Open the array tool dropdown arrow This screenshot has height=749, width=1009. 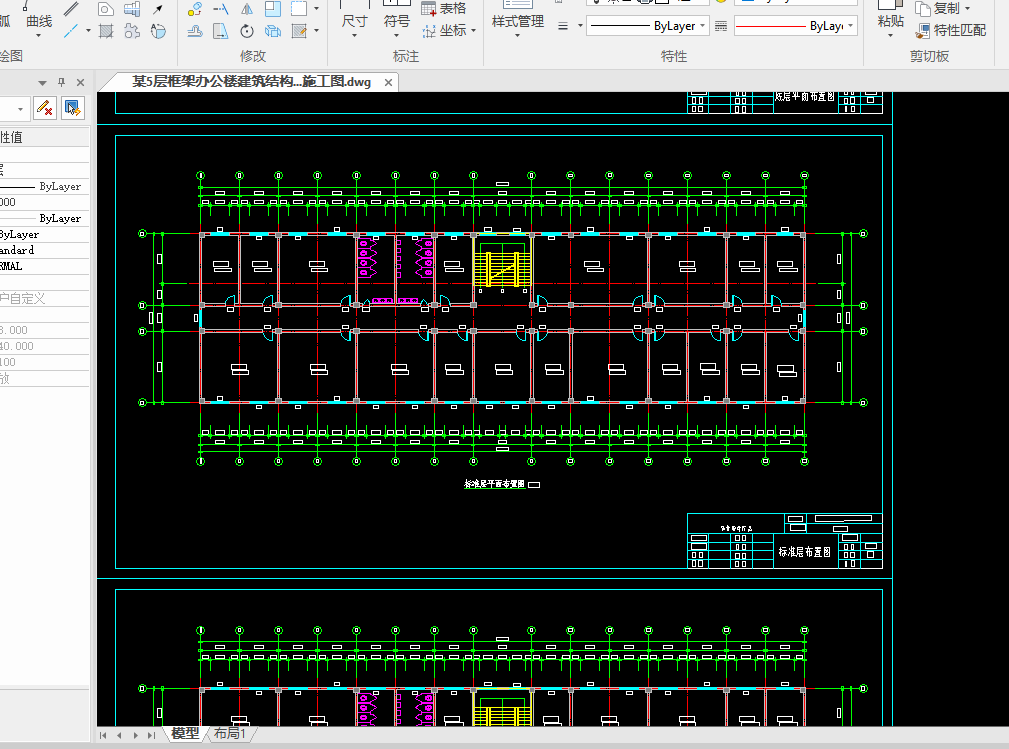coord(316,9)
